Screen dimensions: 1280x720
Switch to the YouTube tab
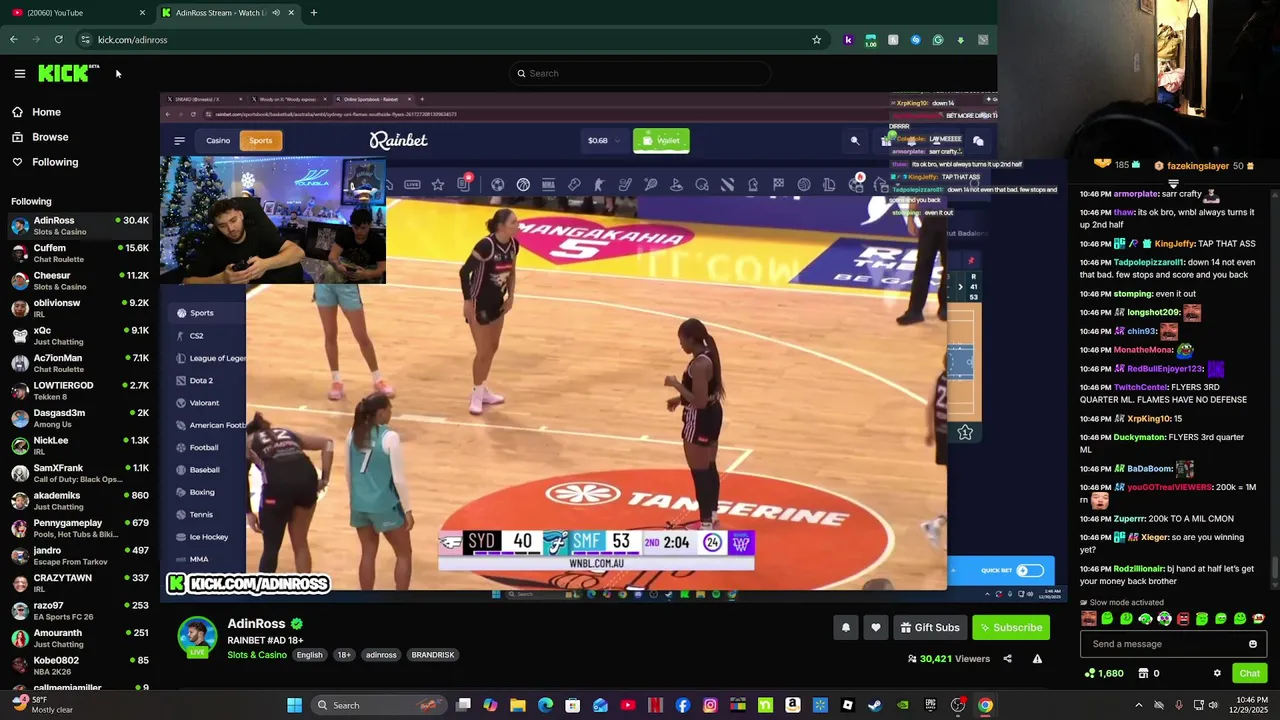coord(76,13)
